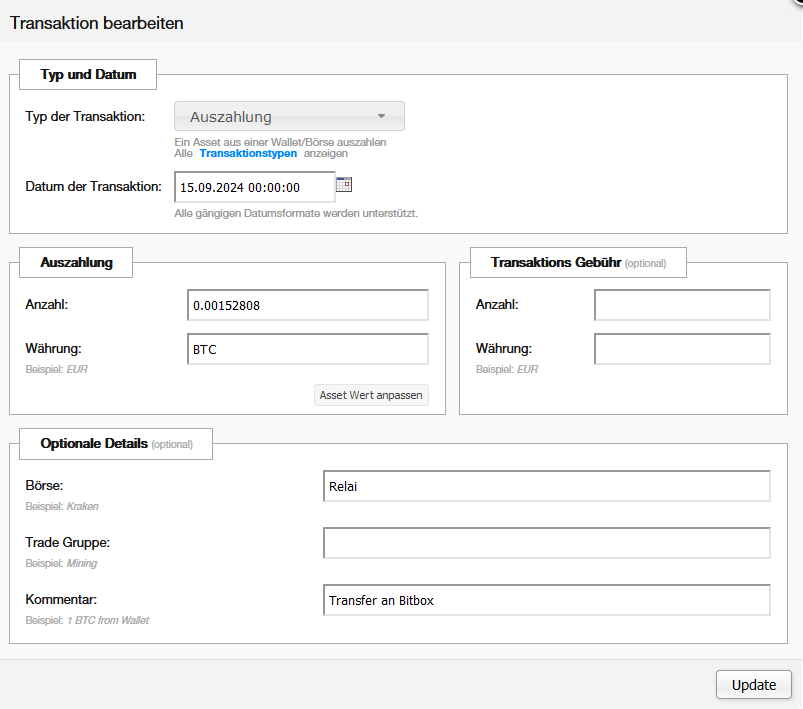The image size is (803, 709).
Task: Click the 'Transaktion bearbeiten' dialog title
Action: (97, 23)
